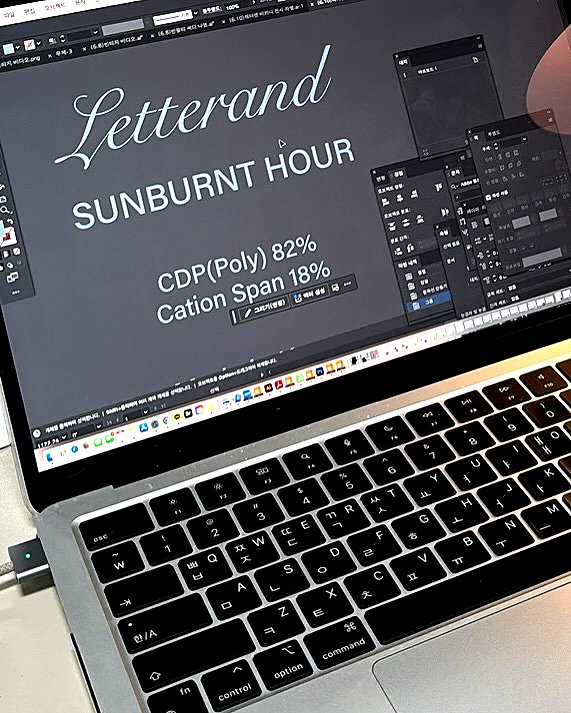Close the 무제-3 document tab

tap(50, 56)
